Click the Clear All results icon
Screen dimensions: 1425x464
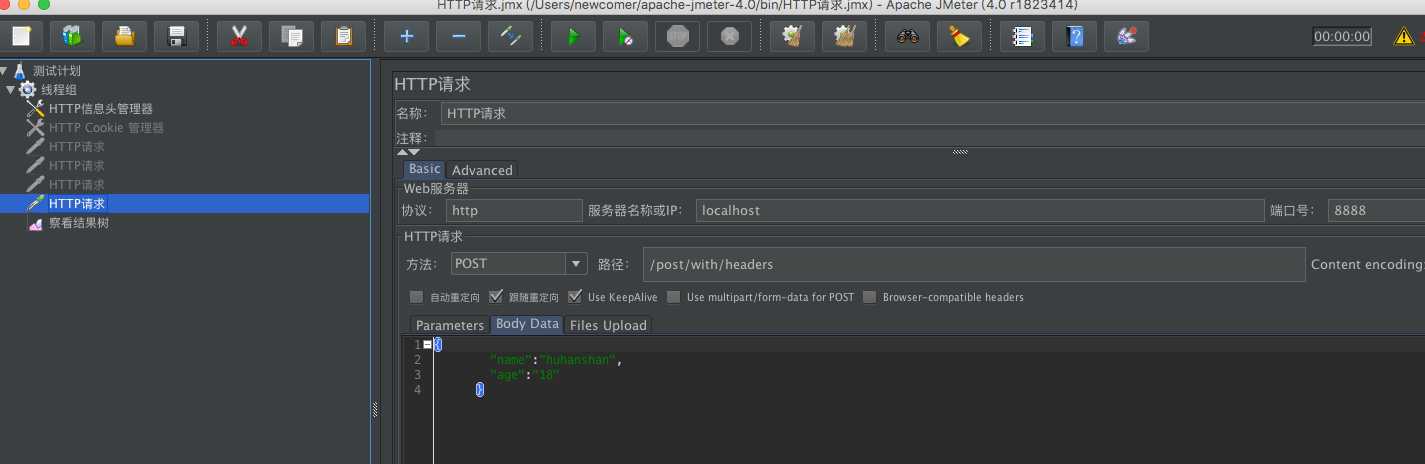click(844, 36)
